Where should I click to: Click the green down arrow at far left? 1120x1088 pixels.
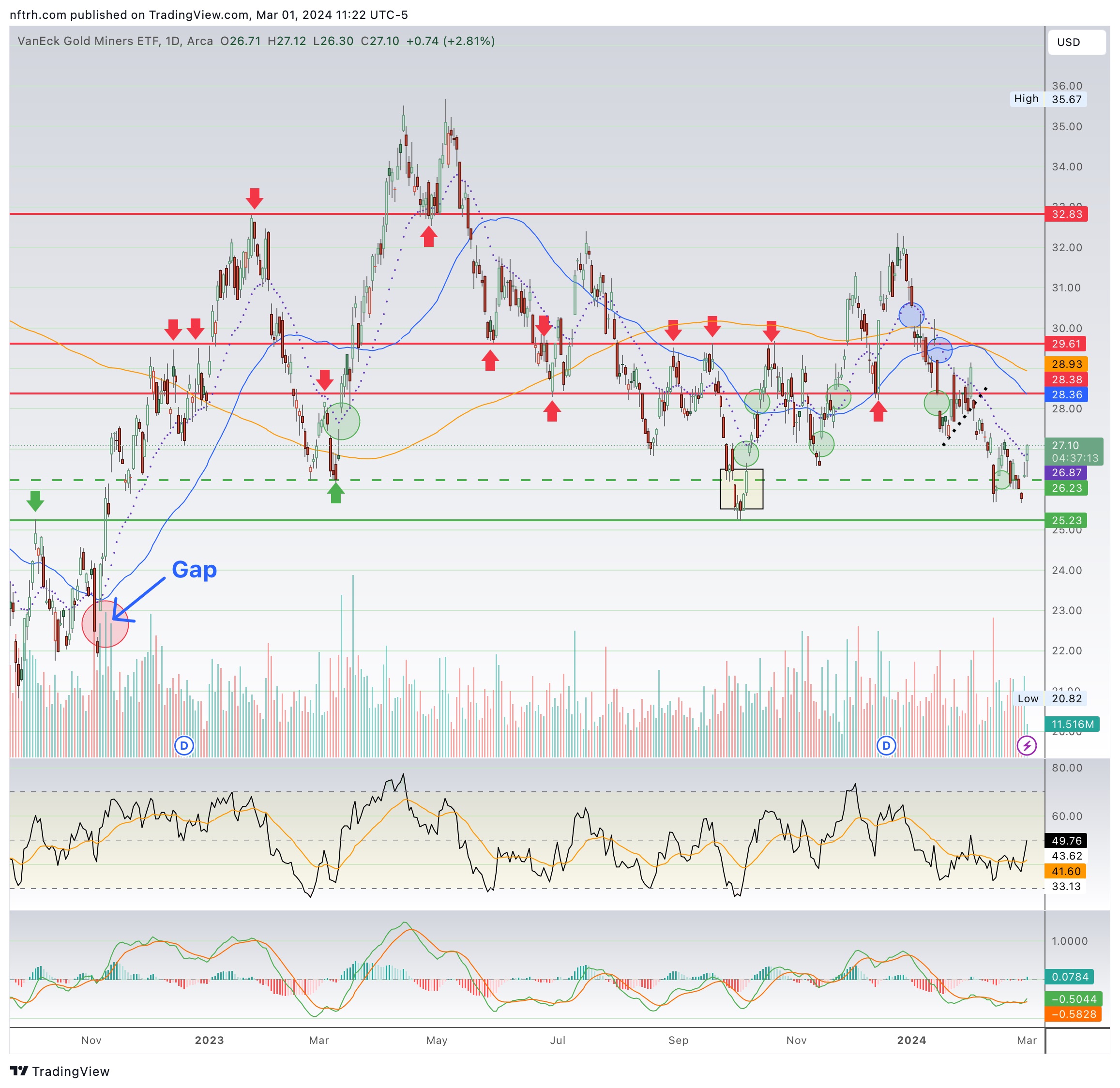coord(35,500)
